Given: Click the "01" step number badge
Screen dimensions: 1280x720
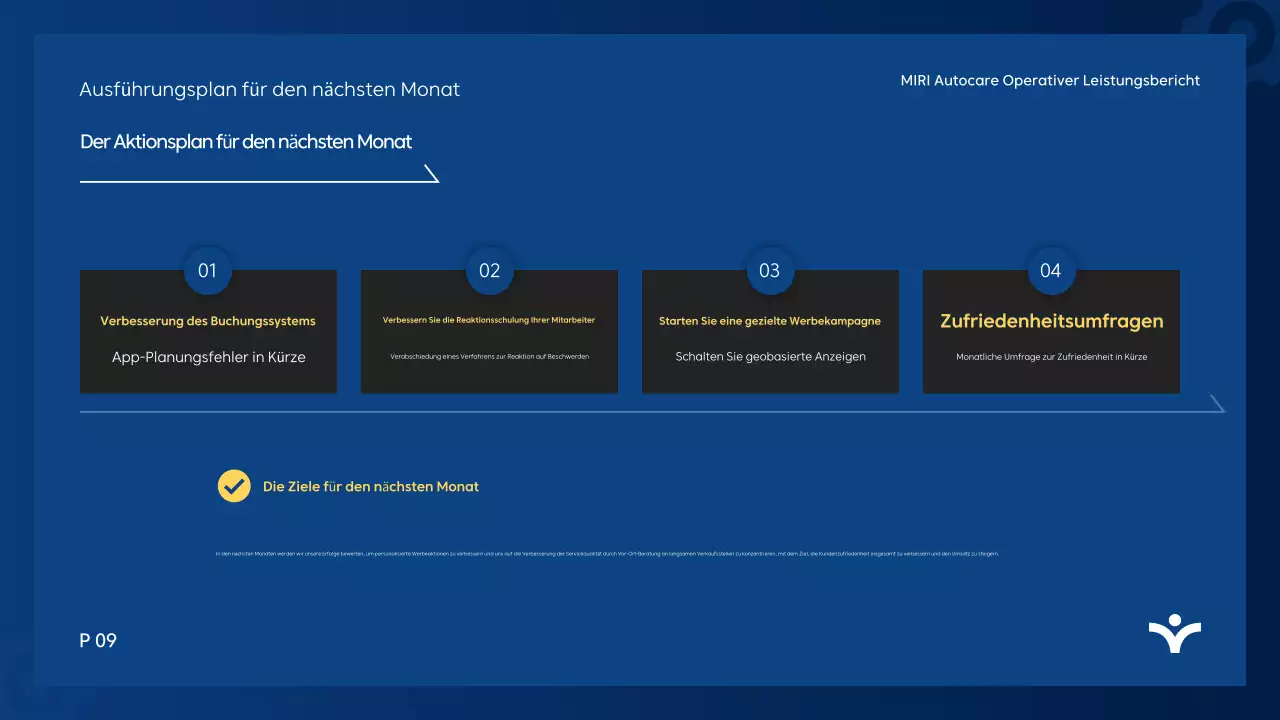Looking at the screenshot, I should [x=208, y=270].
